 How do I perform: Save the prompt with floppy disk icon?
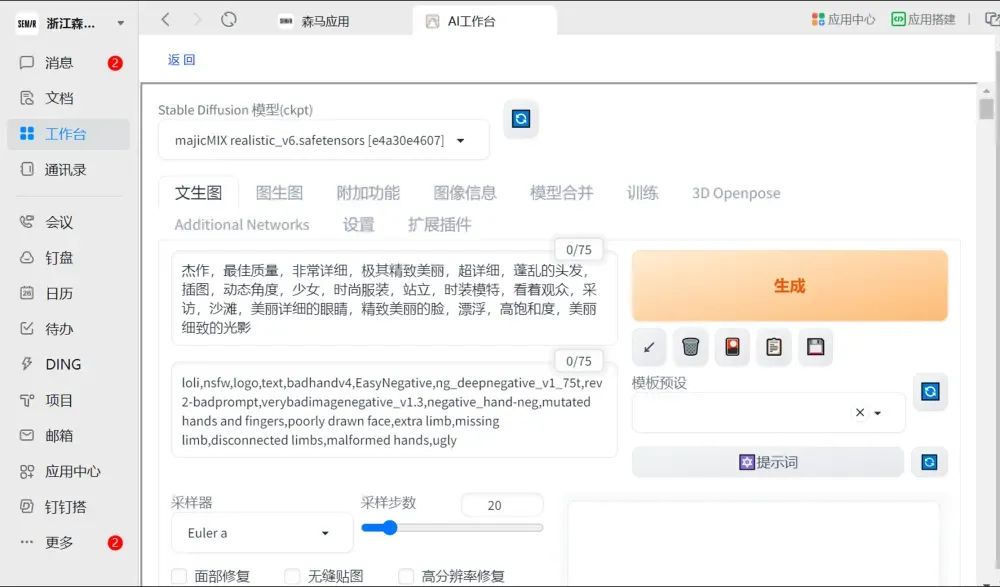816,347
